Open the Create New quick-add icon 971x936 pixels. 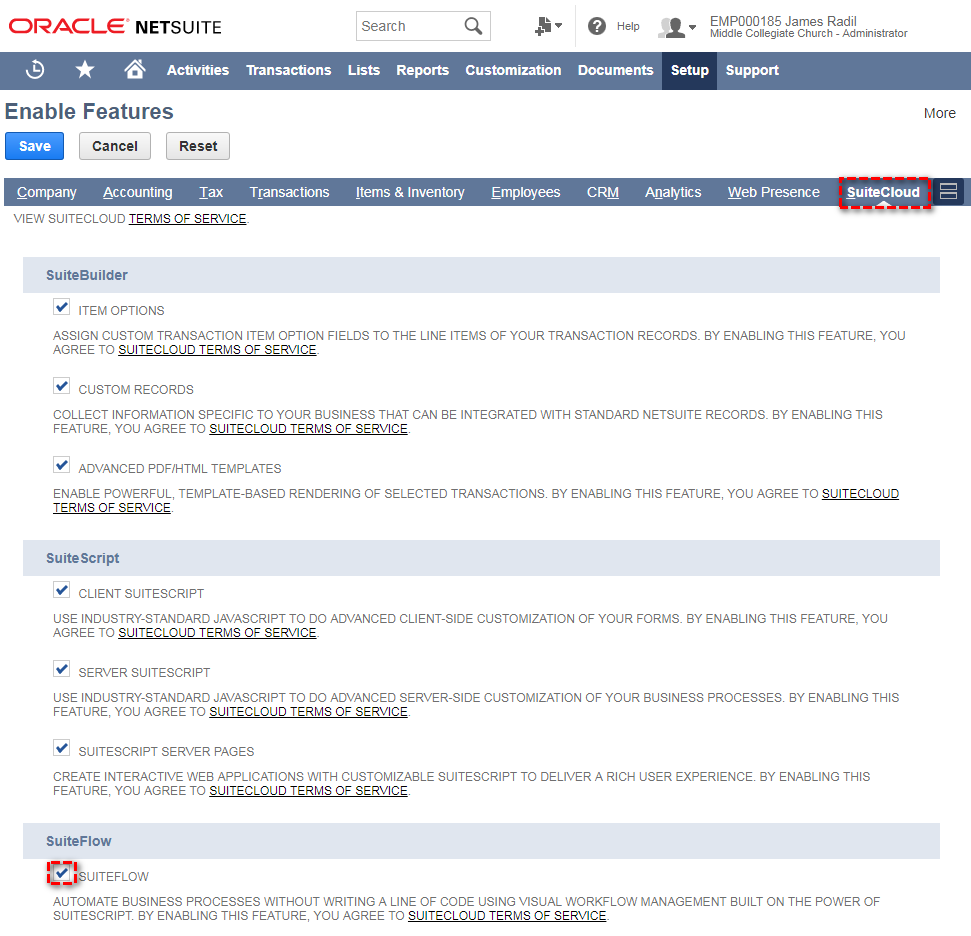(543, 26)
